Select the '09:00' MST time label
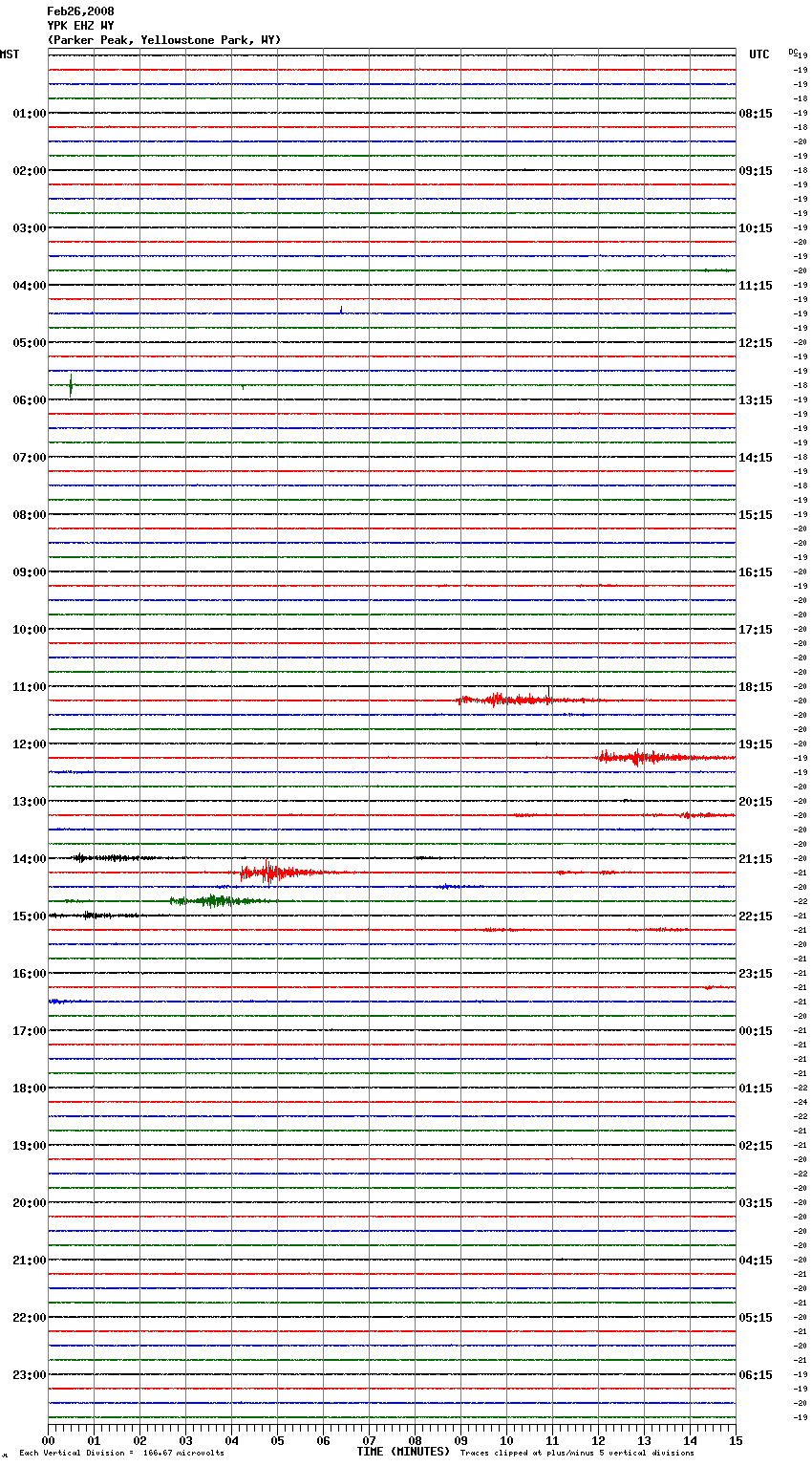 (x=29, y=572)
